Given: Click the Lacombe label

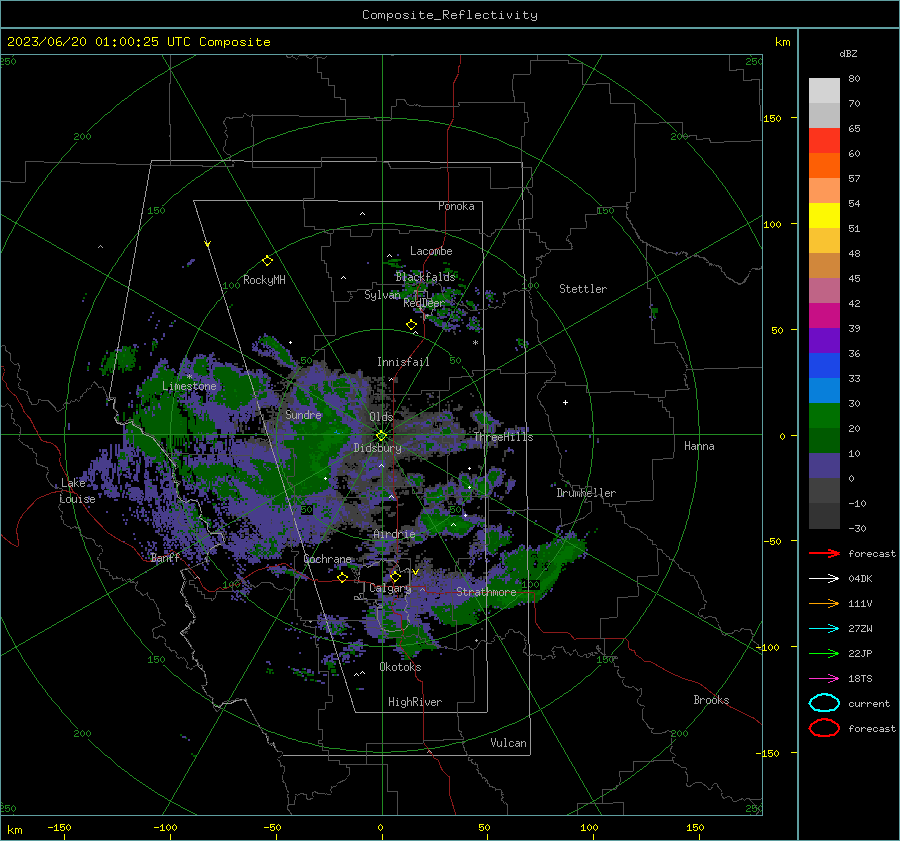Looking at the screenshot, I should pos(431,251).
